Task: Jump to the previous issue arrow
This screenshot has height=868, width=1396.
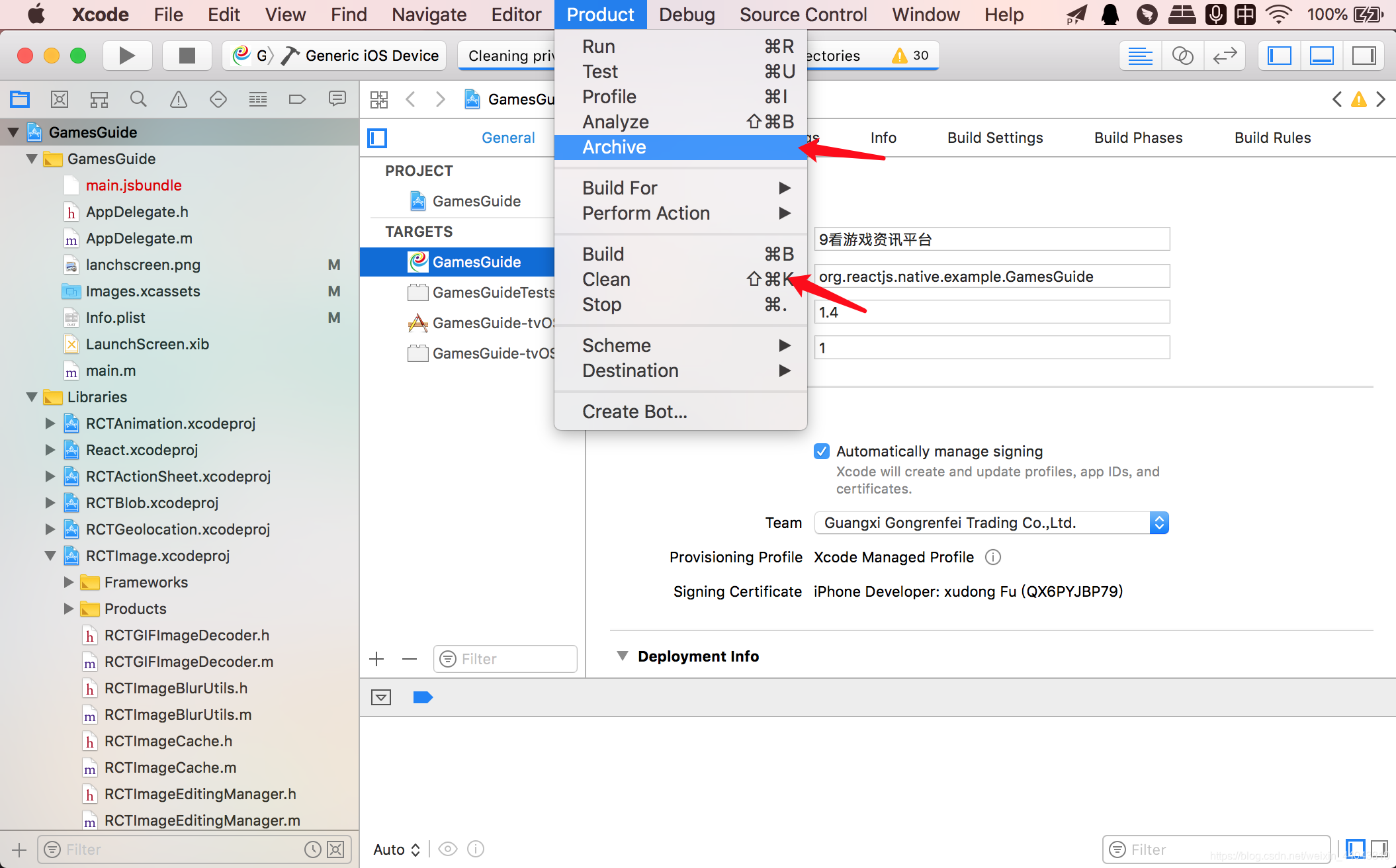Action: (1337, 100)
